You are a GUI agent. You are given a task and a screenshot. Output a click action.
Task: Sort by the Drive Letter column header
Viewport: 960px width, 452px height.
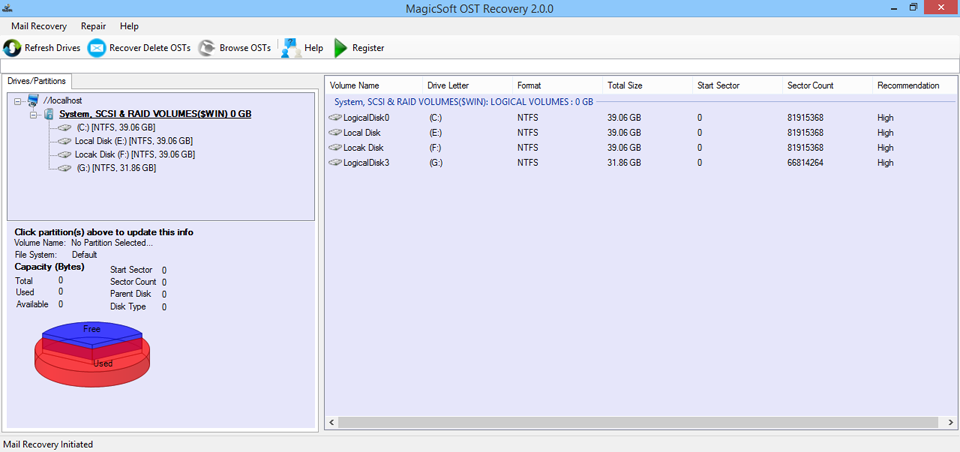click(468, 86)
